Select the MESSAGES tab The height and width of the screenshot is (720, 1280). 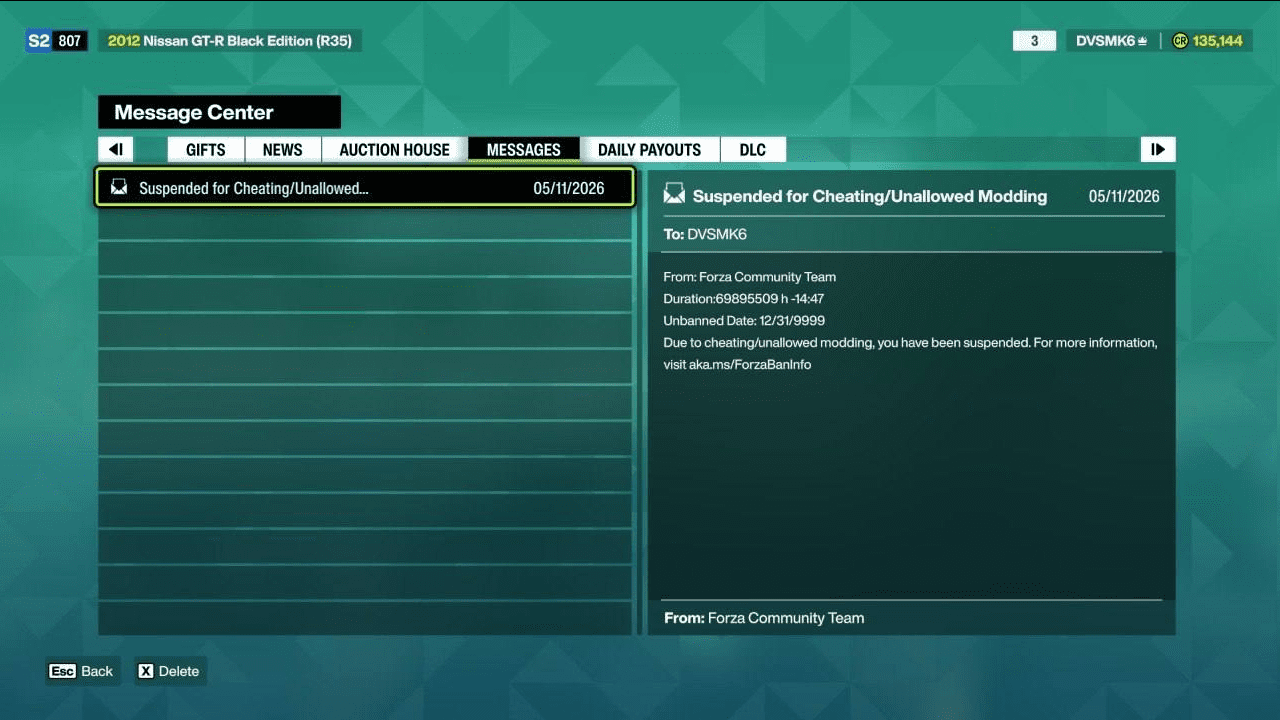point(523,149)
